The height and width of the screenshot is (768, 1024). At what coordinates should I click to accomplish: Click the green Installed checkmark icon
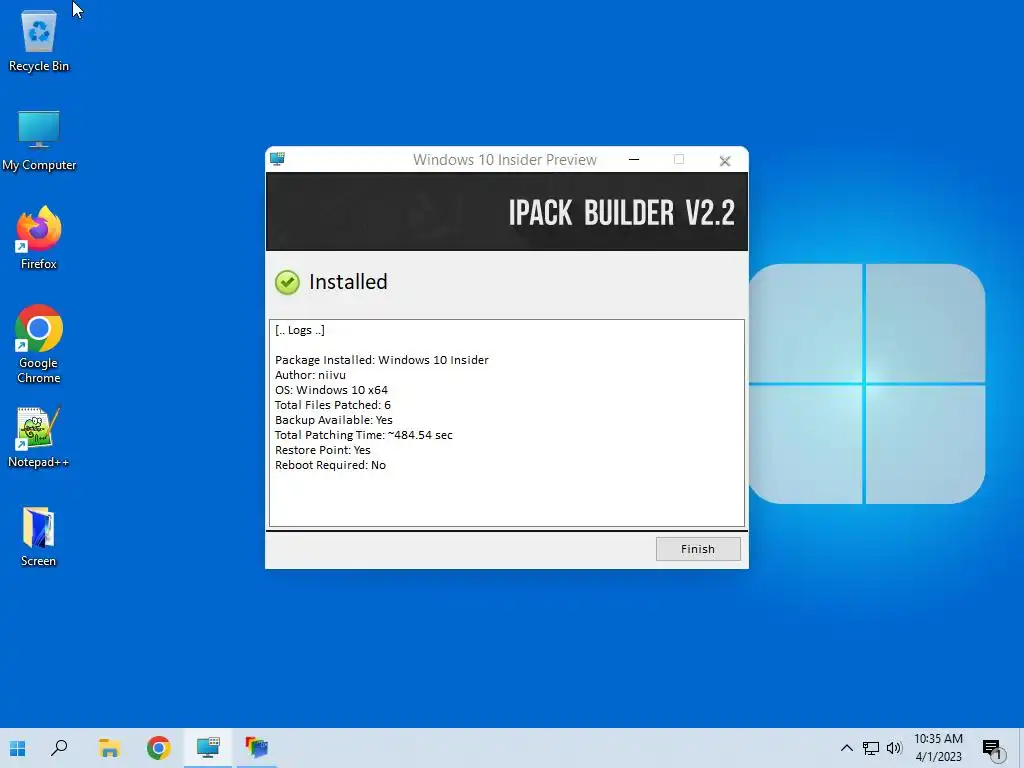287,282
